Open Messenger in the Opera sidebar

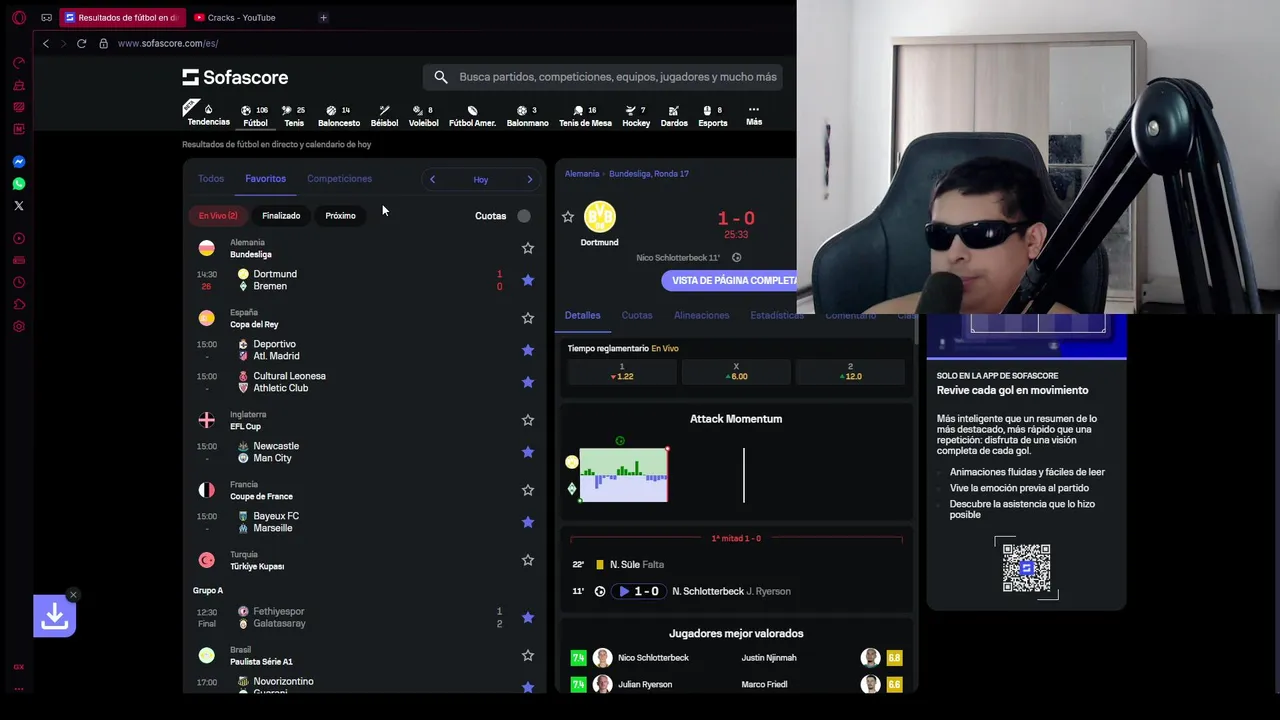pos(18,162)
